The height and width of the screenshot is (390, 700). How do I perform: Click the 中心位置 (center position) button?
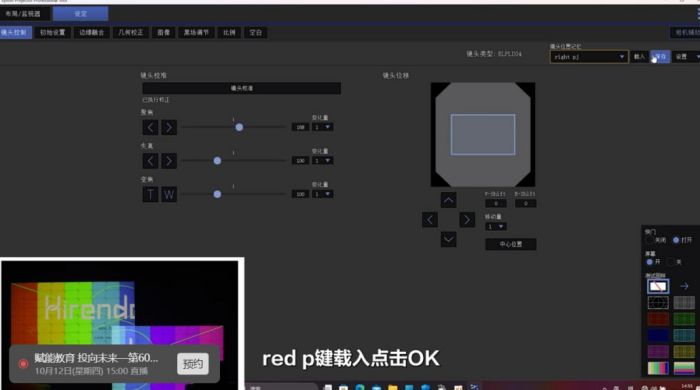[x=511, y=244]
